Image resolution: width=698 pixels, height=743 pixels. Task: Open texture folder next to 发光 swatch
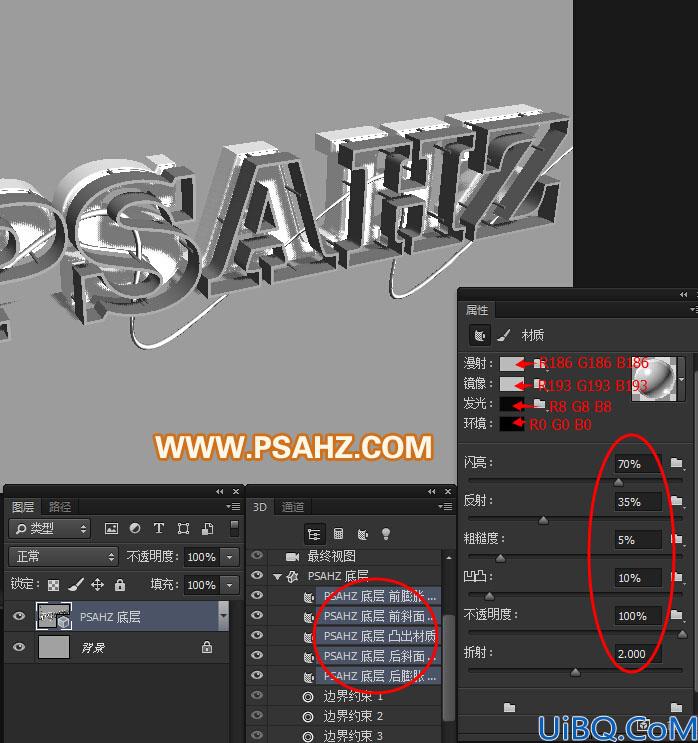pos(539,403)
